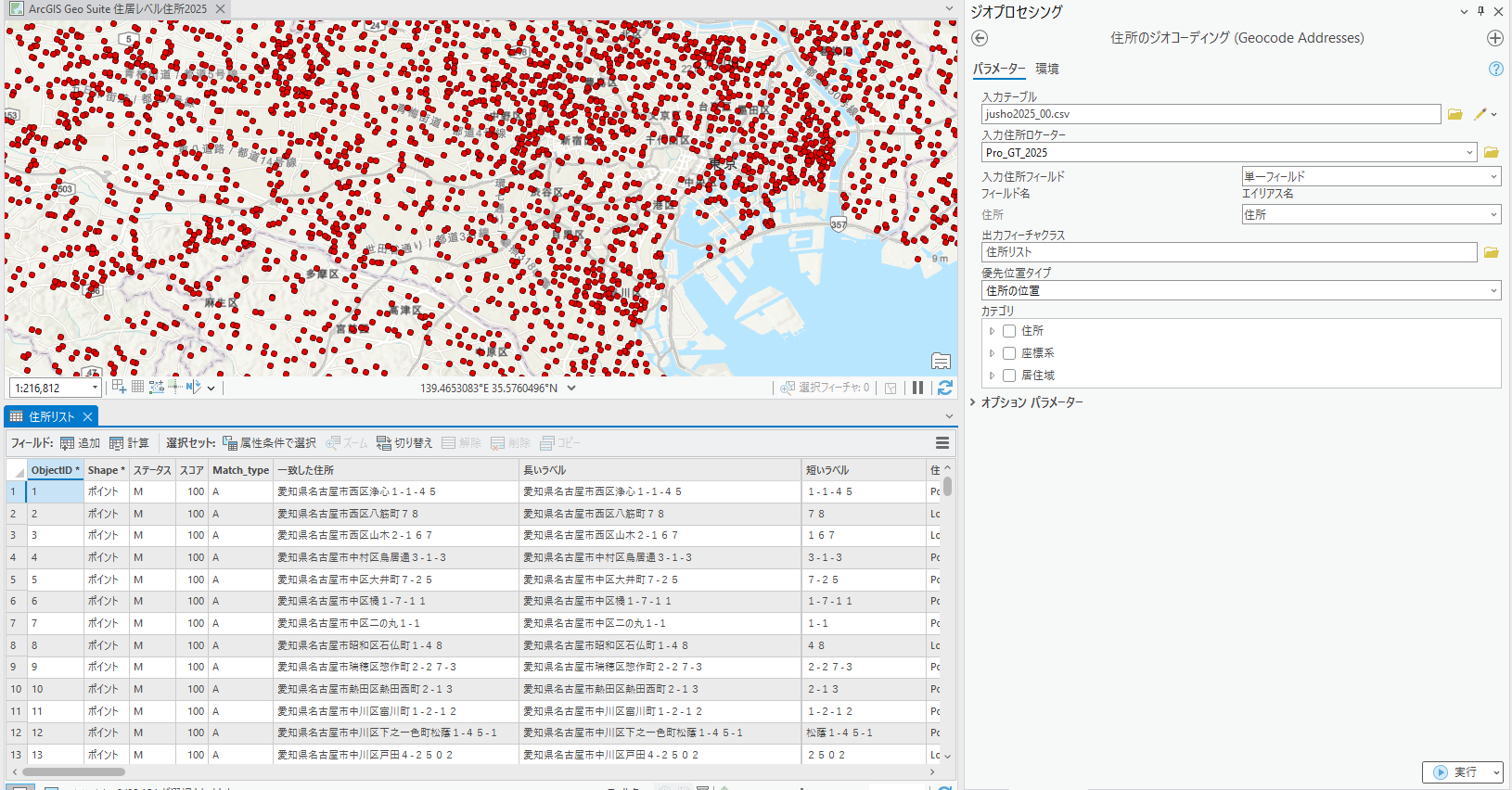Browse for the 入力テーブル input file
Image resolution: width=1512 pixels, height=790 pixels.
(x=1454, y=114)
